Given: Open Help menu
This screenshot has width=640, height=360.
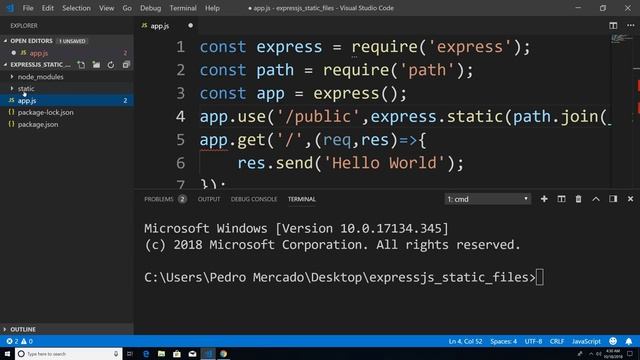Looking at the screenshot, I should [x=212, y=8].
